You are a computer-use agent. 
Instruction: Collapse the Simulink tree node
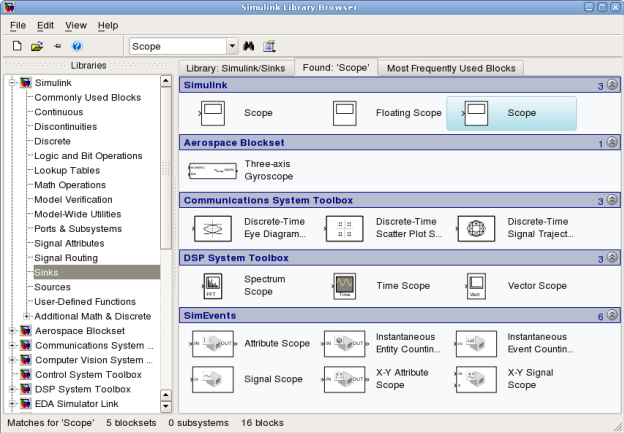[12, 83]
